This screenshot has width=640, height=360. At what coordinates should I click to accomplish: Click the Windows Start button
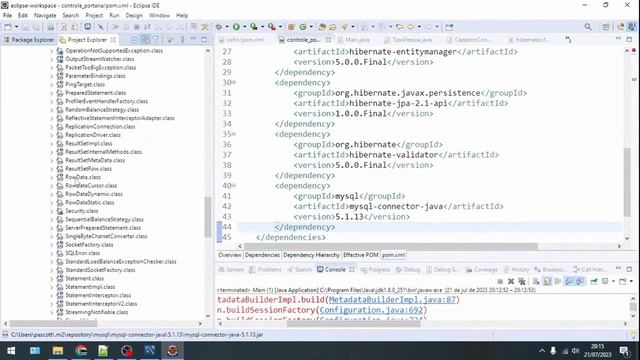[x=11, y=351]
